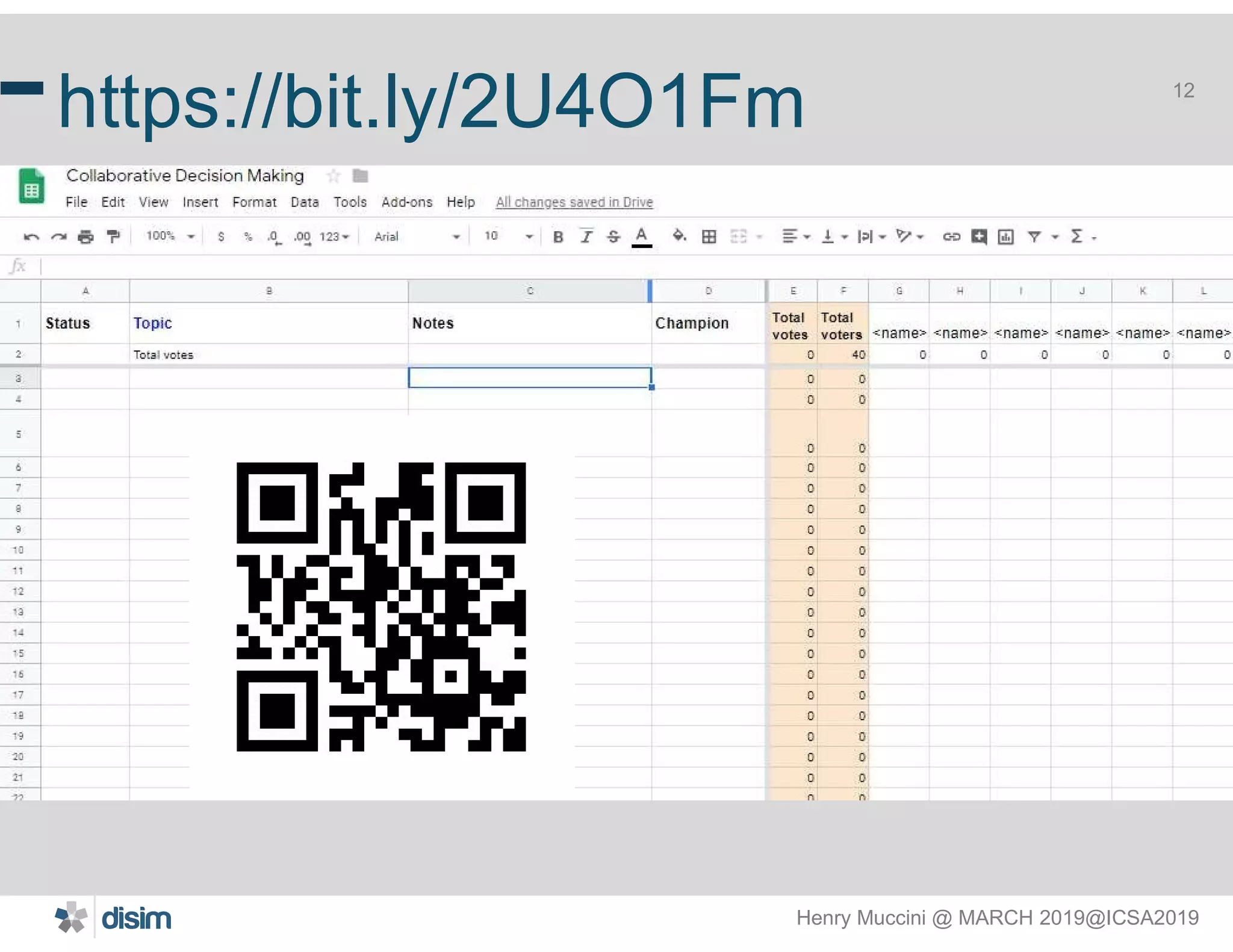Open the Arial font dropdown
The height and width of the screenshot is (952, 1233).
417,236
